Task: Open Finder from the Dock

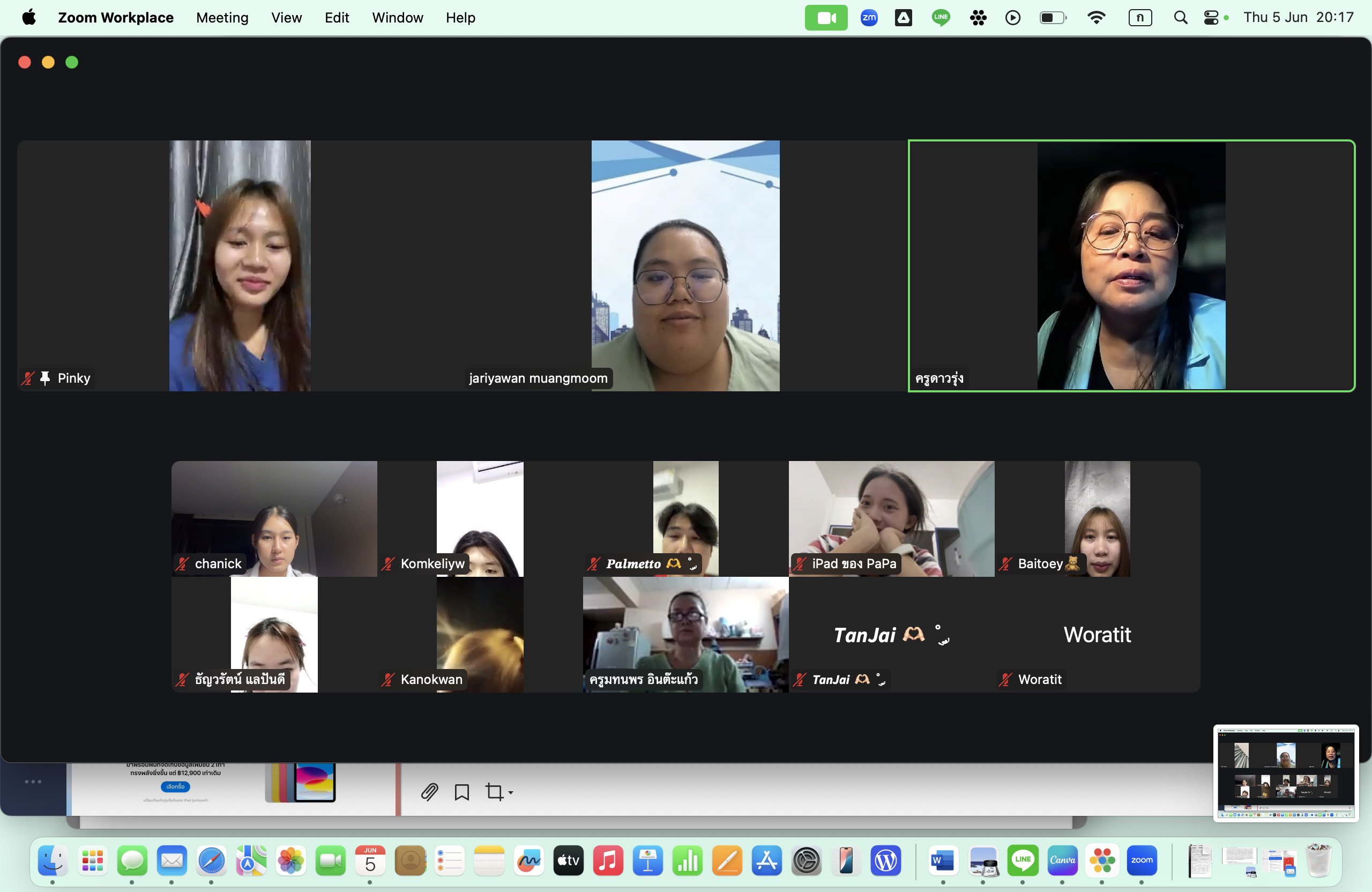Action: pos(53,860)
